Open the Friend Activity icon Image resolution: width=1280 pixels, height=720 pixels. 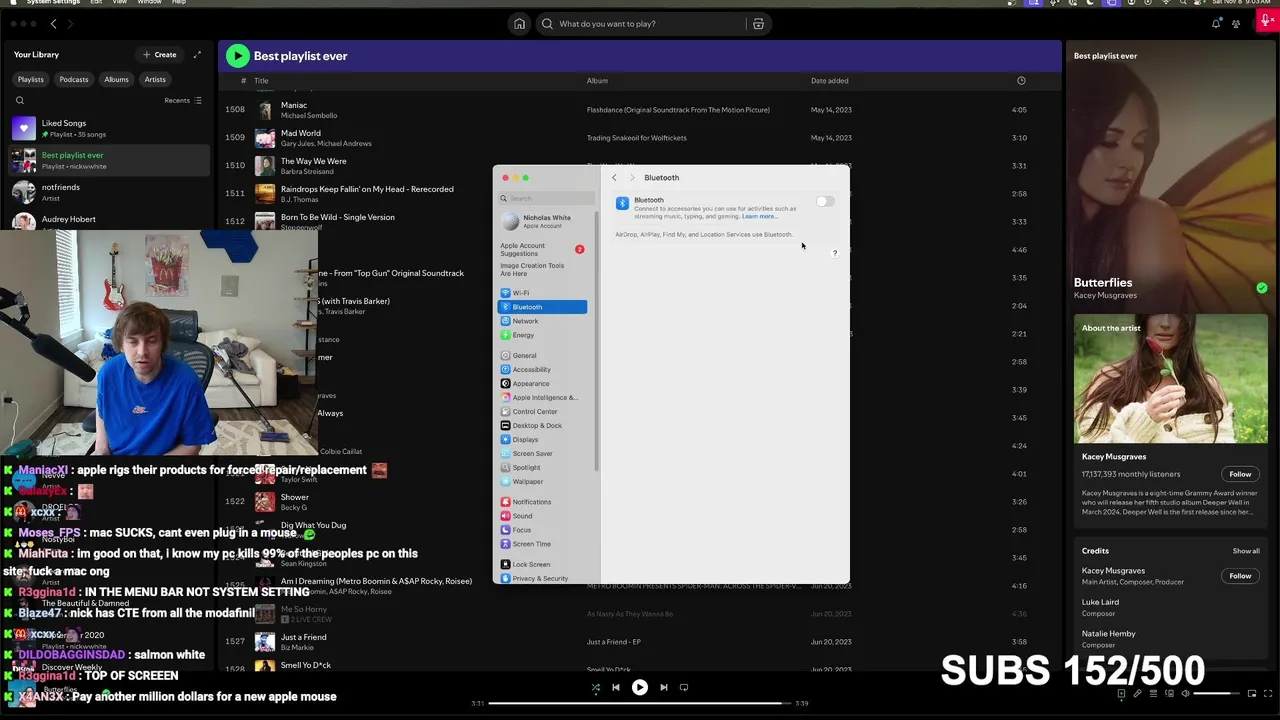[1237, 24]
